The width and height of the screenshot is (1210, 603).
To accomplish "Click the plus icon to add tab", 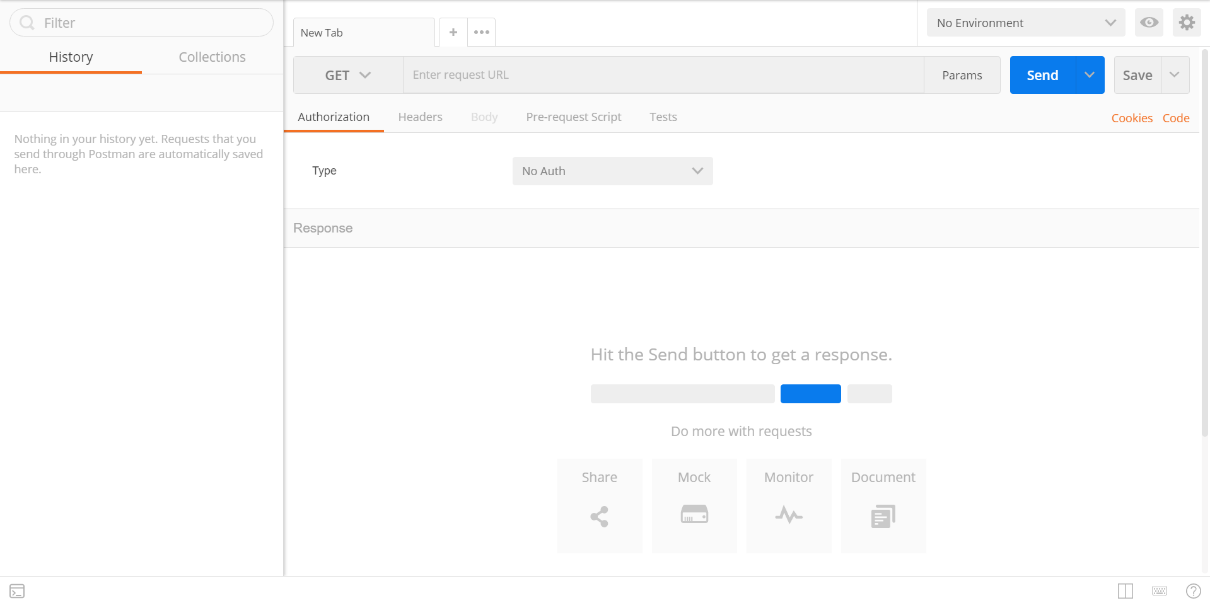I will click(453, 32).
